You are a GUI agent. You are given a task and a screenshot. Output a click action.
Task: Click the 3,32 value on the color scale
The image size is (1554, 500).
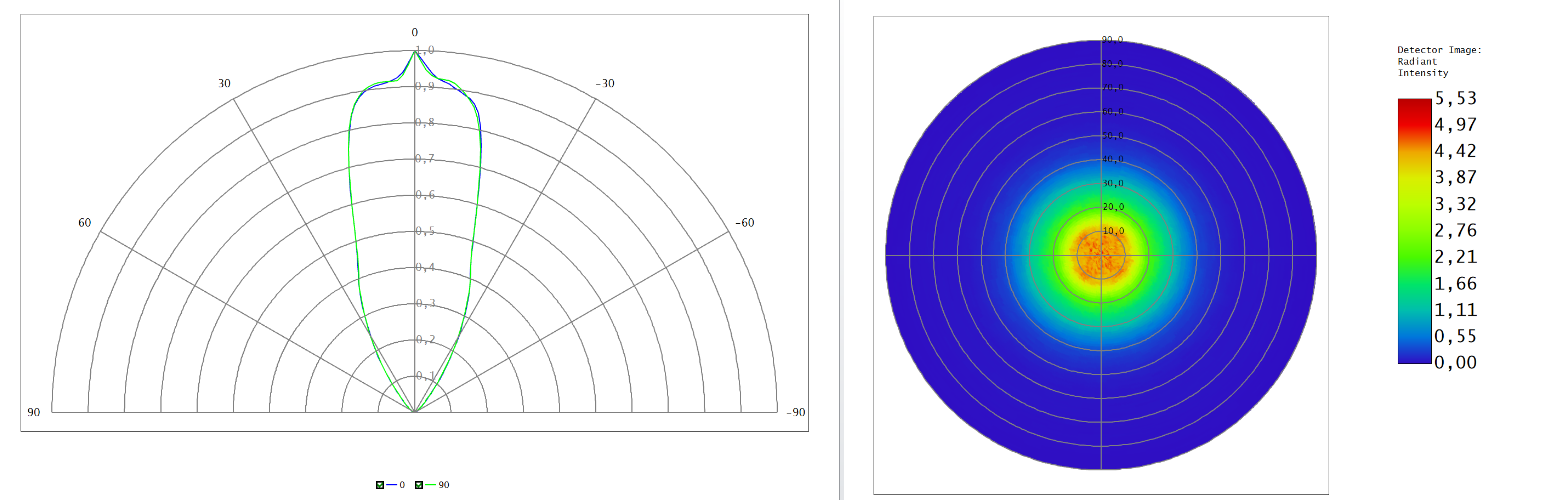point(1456,204)
